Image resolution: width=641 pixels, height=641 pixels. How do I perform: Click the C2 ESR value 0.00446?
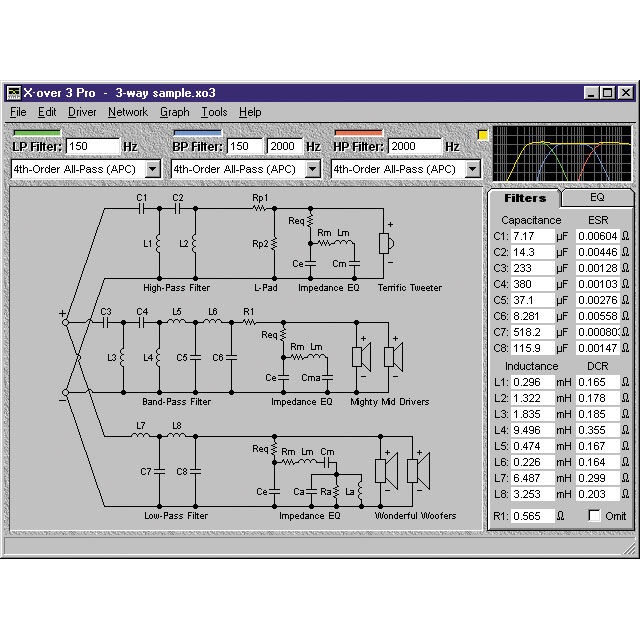click(598, 252)
